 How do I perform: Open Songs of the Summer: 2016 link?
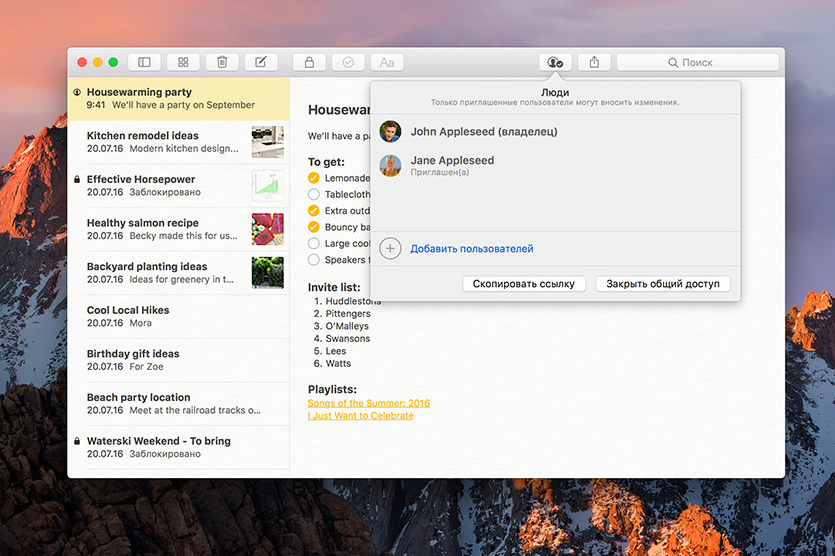(368, 403)
